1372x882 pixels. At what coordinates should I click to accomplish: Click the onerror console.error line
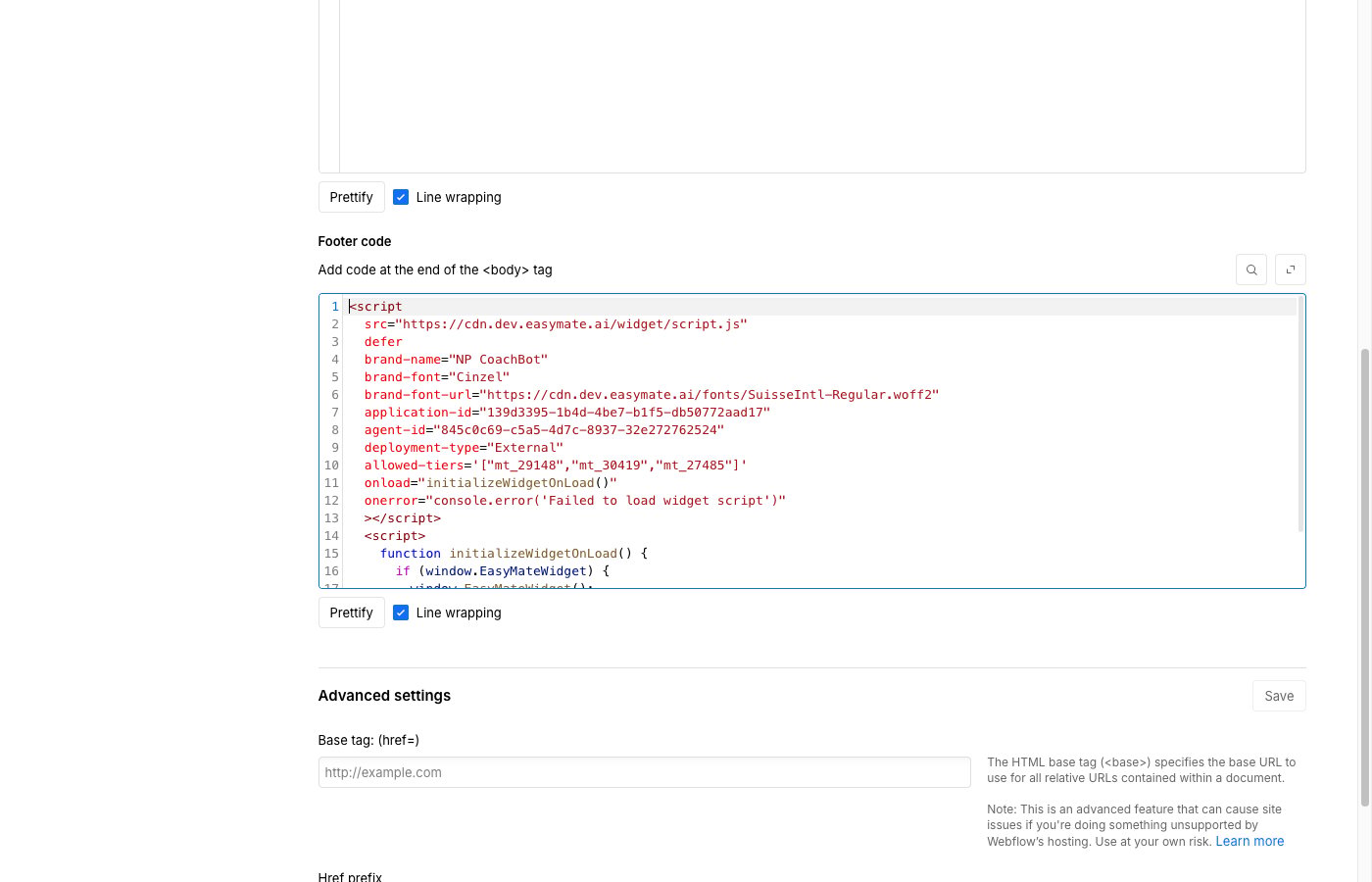point(575,501)
